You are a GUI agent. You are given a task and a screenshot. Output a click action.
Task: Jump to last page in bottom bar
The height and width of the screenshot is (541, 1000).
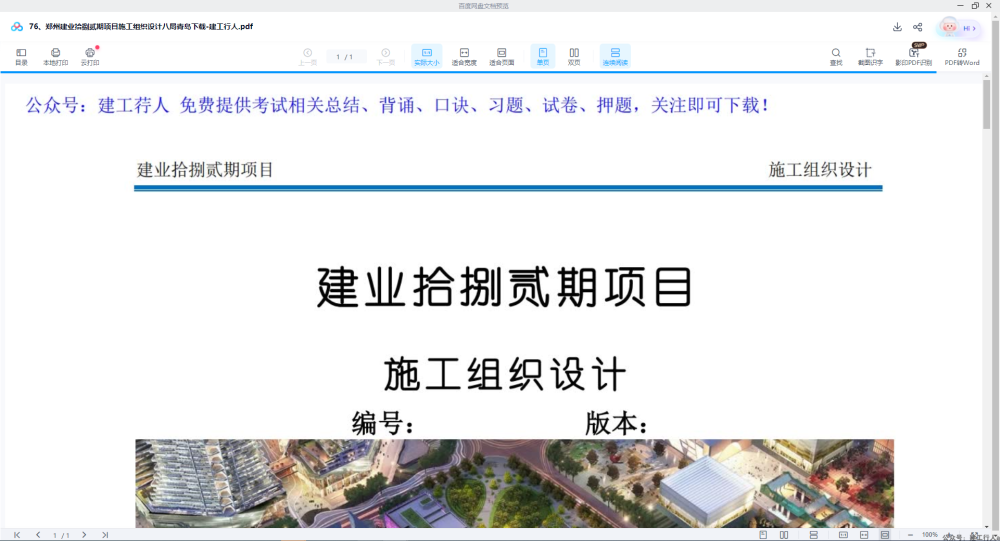tap(105, 535)
